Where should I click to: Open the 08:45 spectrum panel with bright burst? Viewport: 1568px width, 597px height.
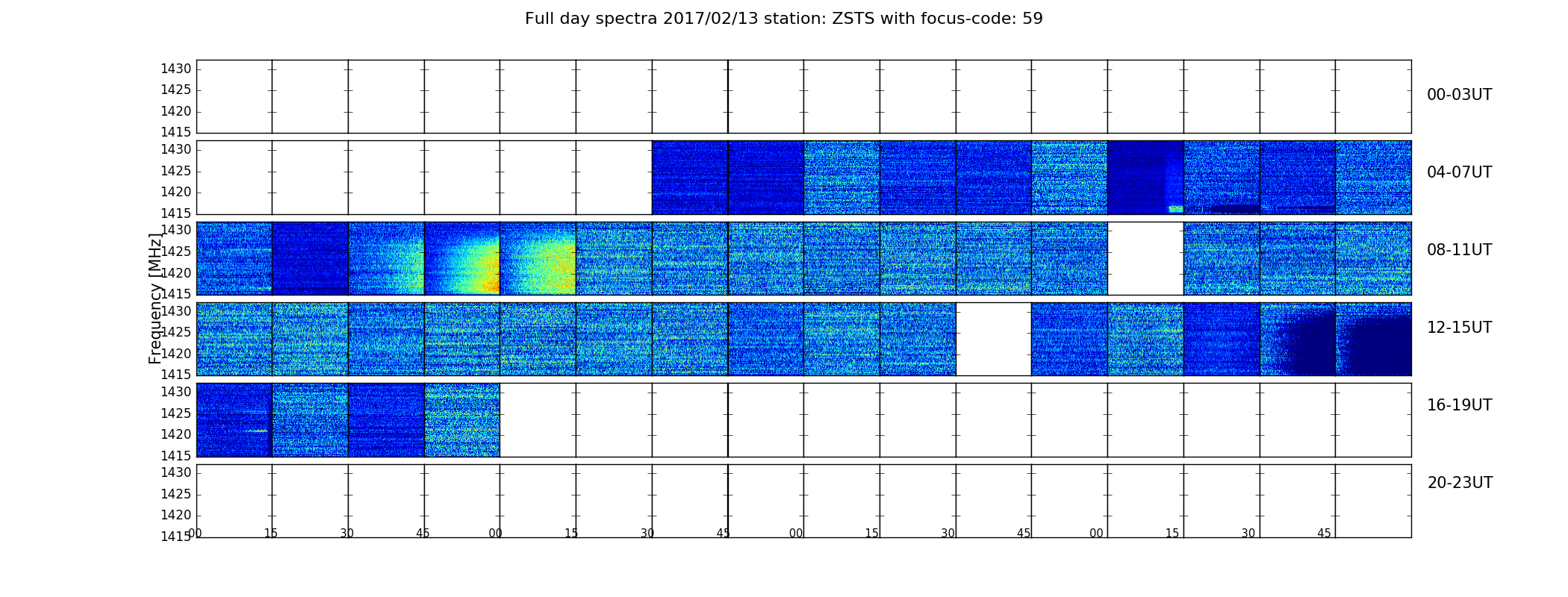click(x=462, y=258)
